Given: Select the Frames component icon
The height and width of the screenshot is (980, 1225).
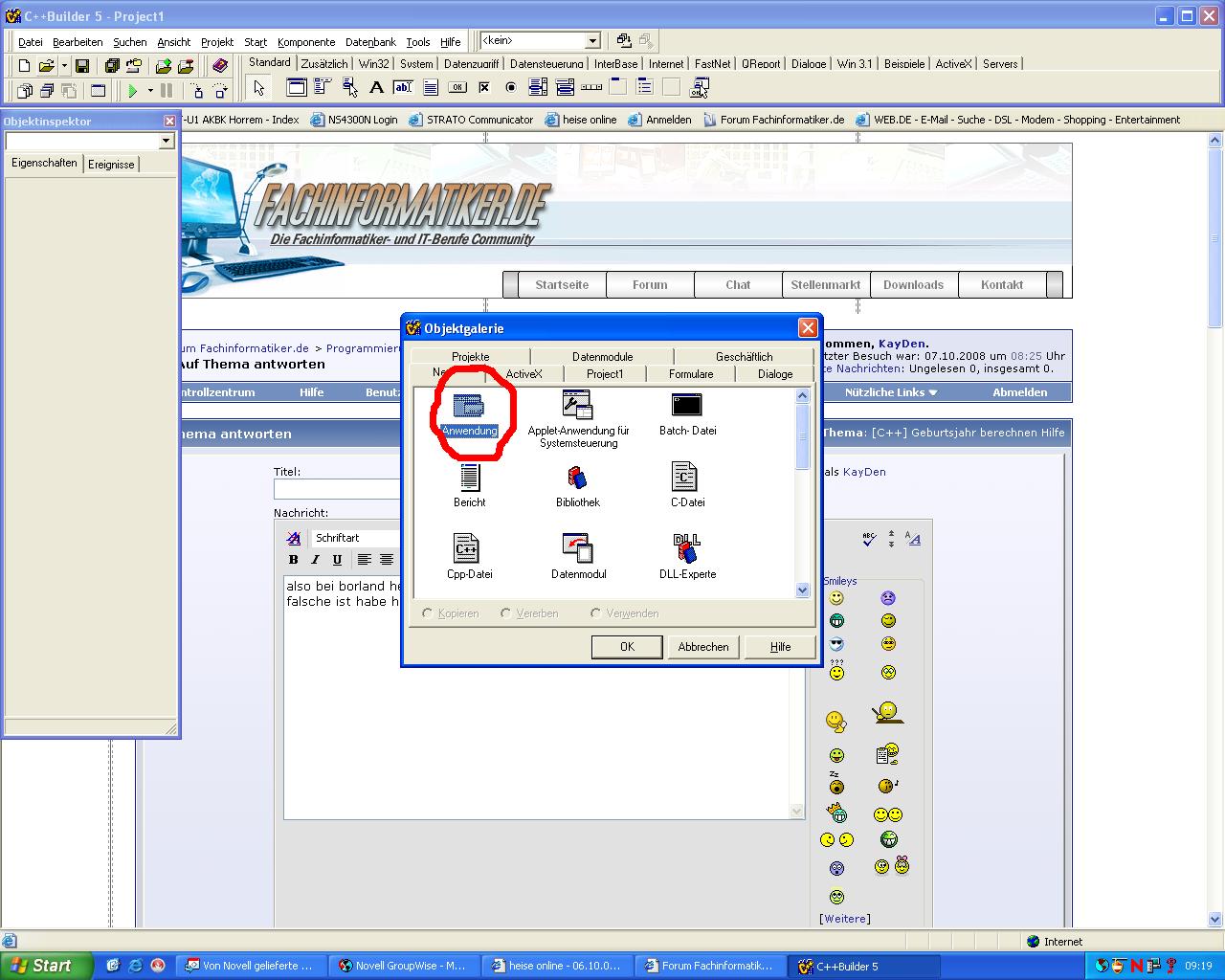Looking at the screenshot, I should (x=297, y=88).
